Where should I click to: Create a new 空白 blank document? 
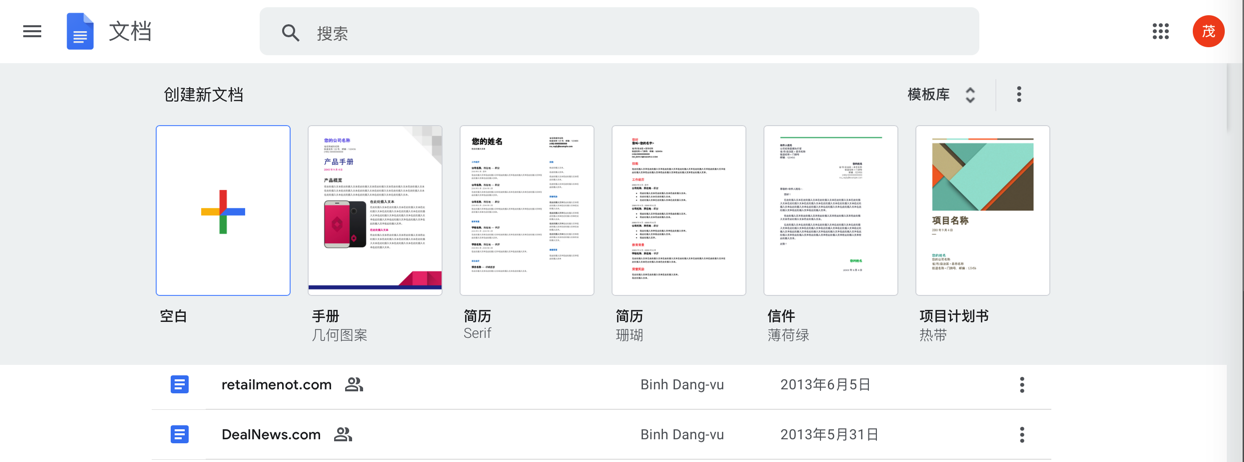tap(223, 210)
